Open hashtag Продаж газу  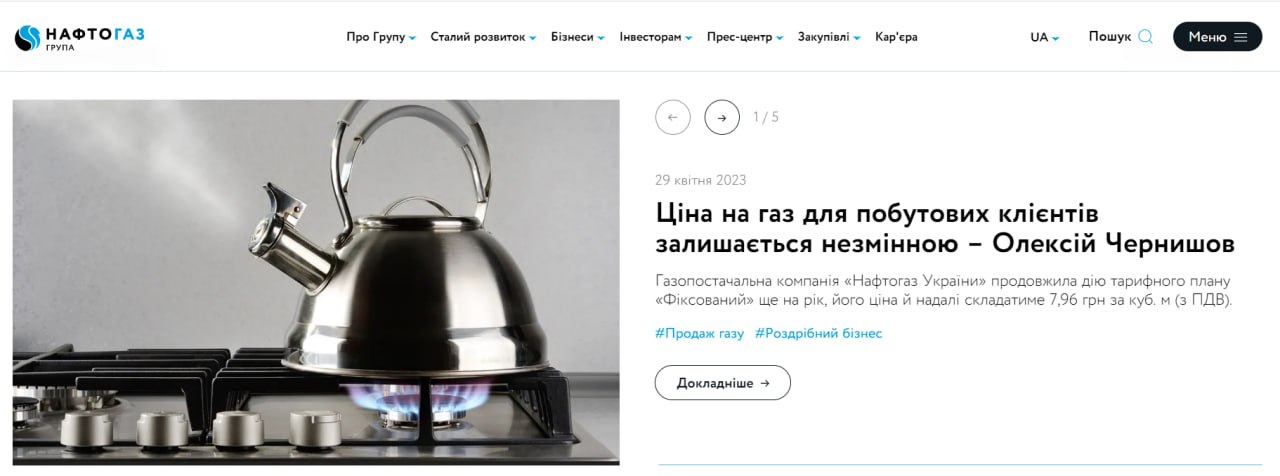pyautogui.click(x=700, y=333)
